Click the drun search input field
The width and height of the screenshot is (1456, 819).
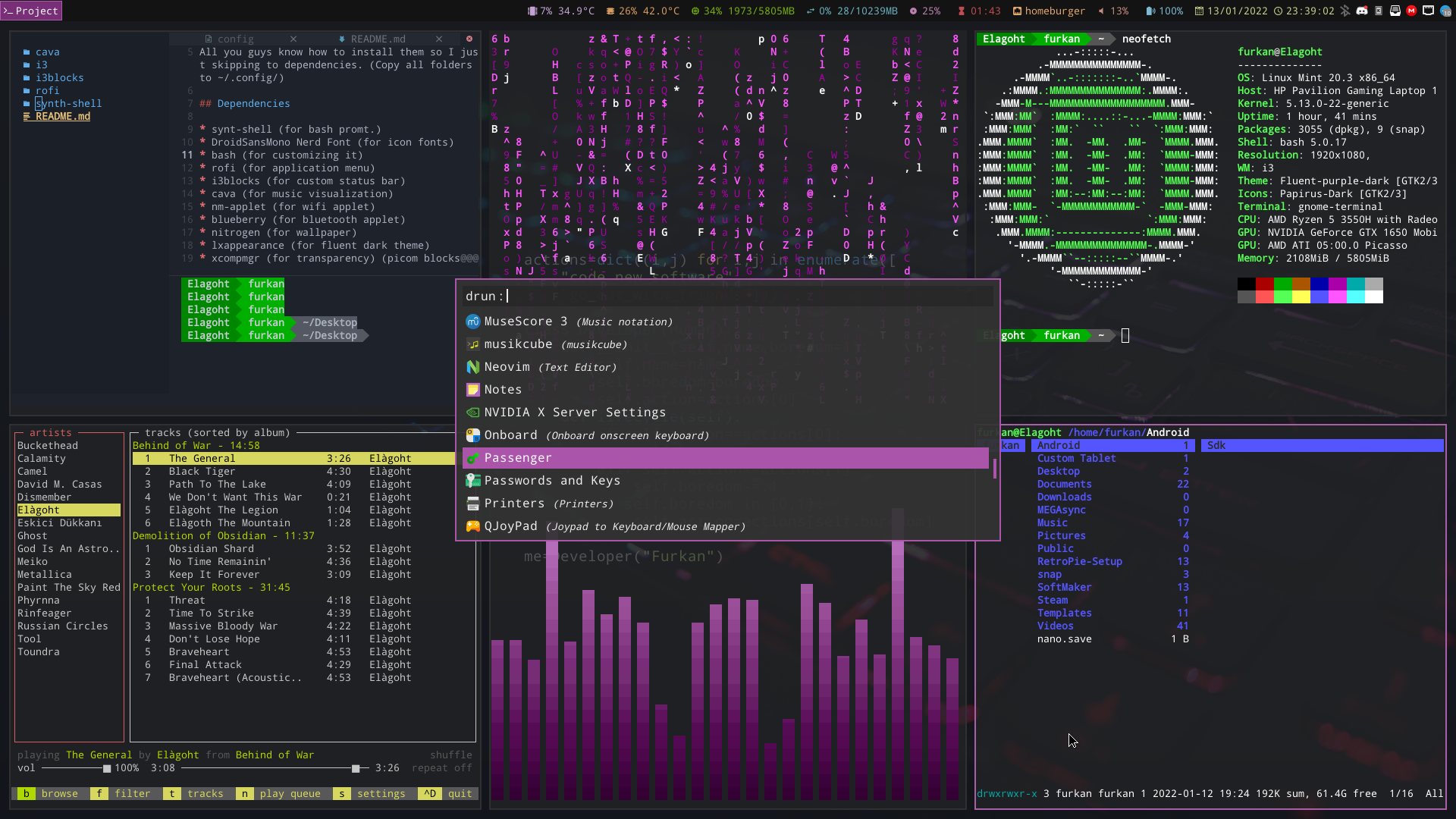[x=728, y=296]
